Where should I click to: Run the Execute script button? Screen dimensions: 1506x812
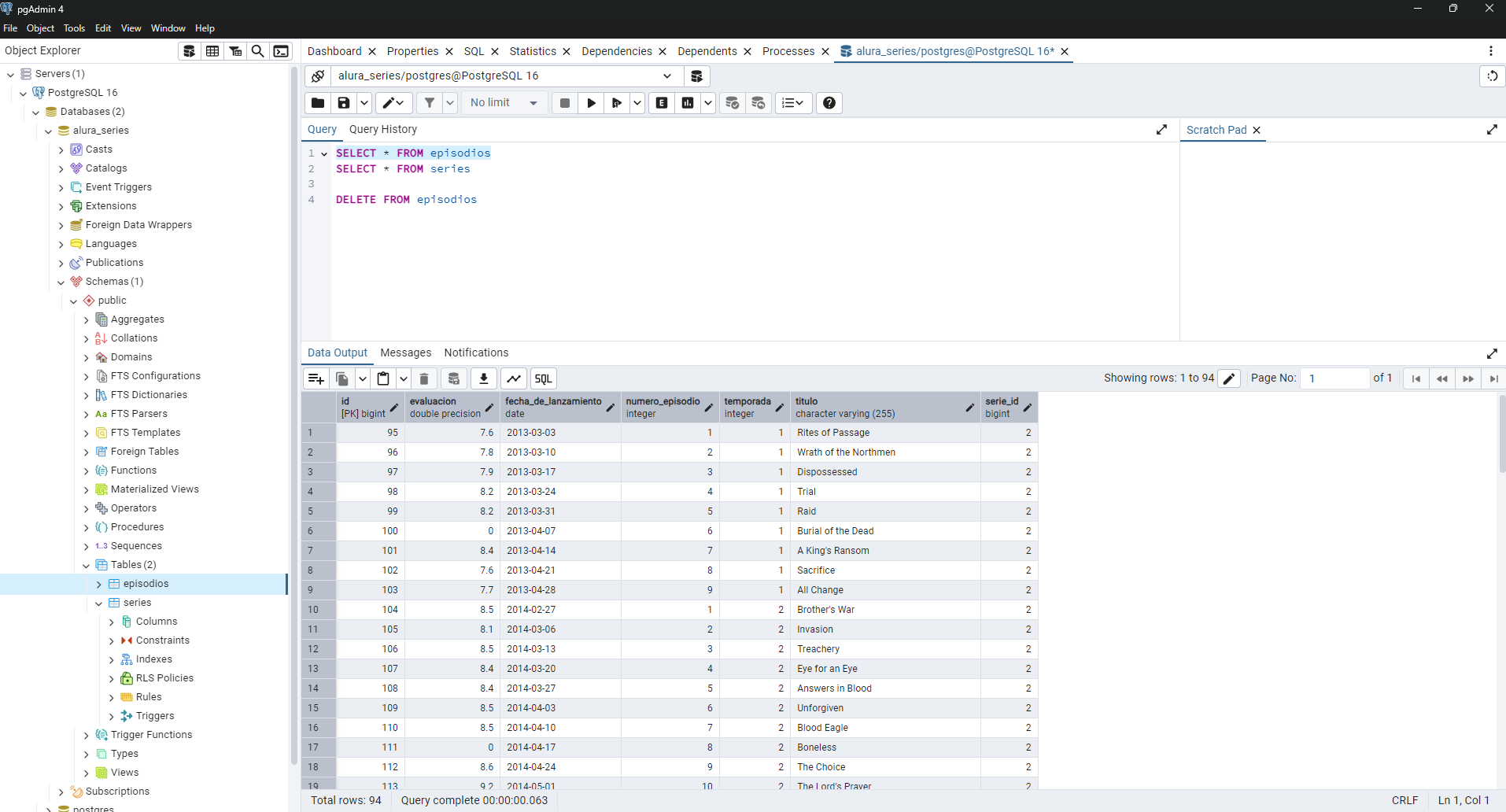tap(617, 103)
